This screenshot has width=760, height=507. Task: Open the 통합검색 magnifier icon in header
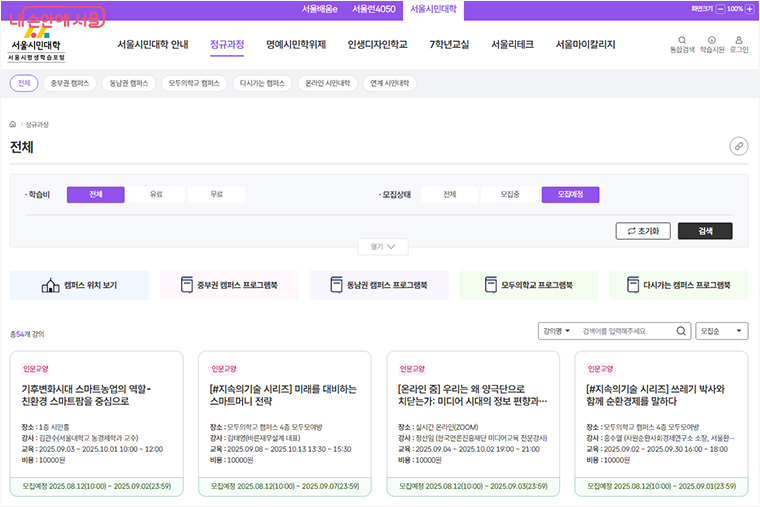(682, 40)
